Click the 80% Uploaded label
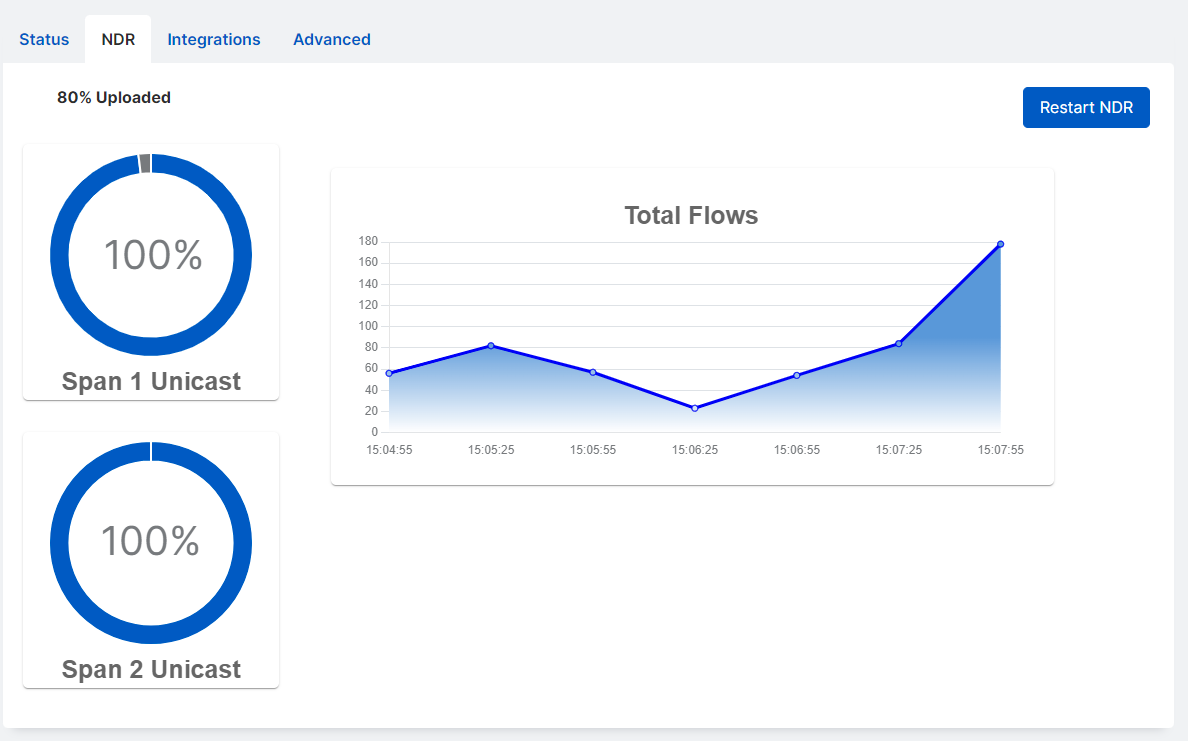This screenshot has height=741, width=1188. [114, 97]
